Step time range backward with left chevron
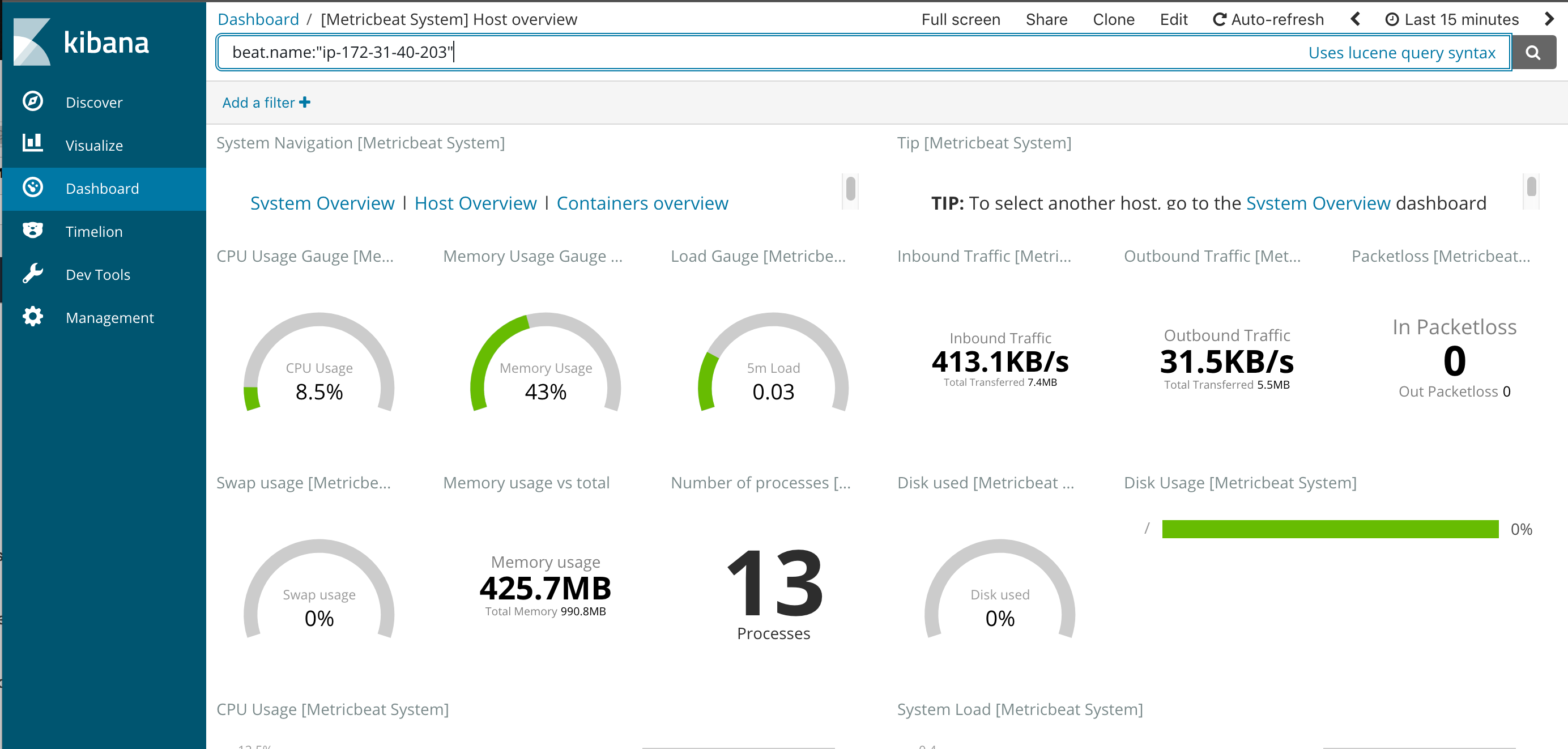Image resolution: width=1568 pixels, height=749 pixels. (x=1355, y=19)
